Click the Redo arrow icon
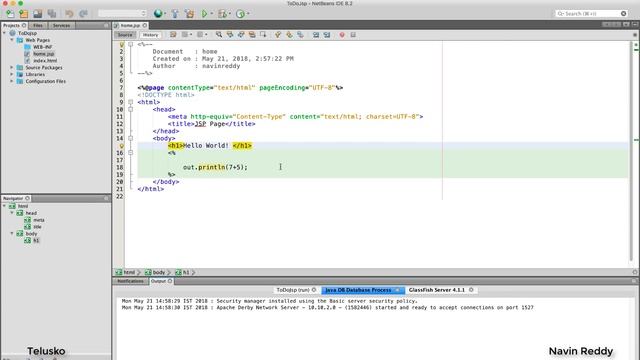The width and height of the screenshot is (640, 360). [x=83, y=13]
